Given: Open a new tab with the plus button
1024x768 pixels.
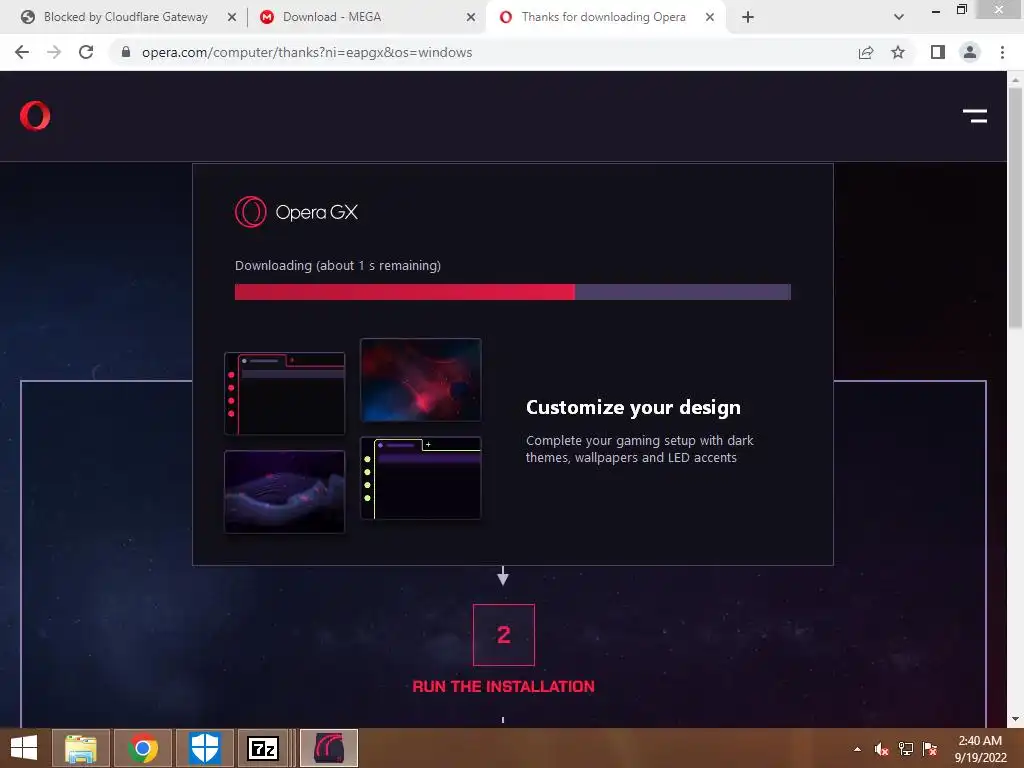Looking at the screenshot, I should click(748, 17).
